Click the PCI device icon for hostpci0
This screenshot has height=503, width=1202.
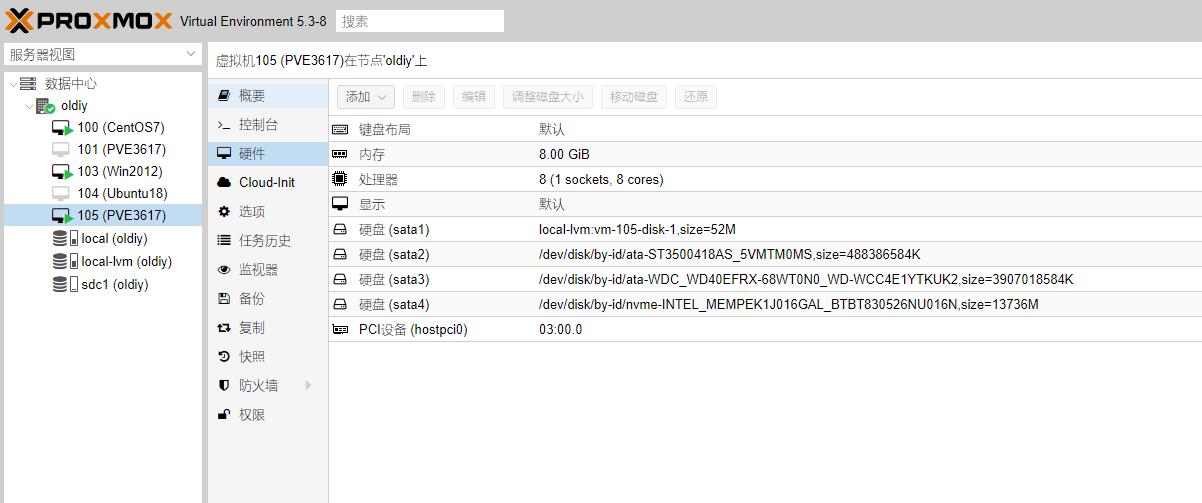coord(340,330)
